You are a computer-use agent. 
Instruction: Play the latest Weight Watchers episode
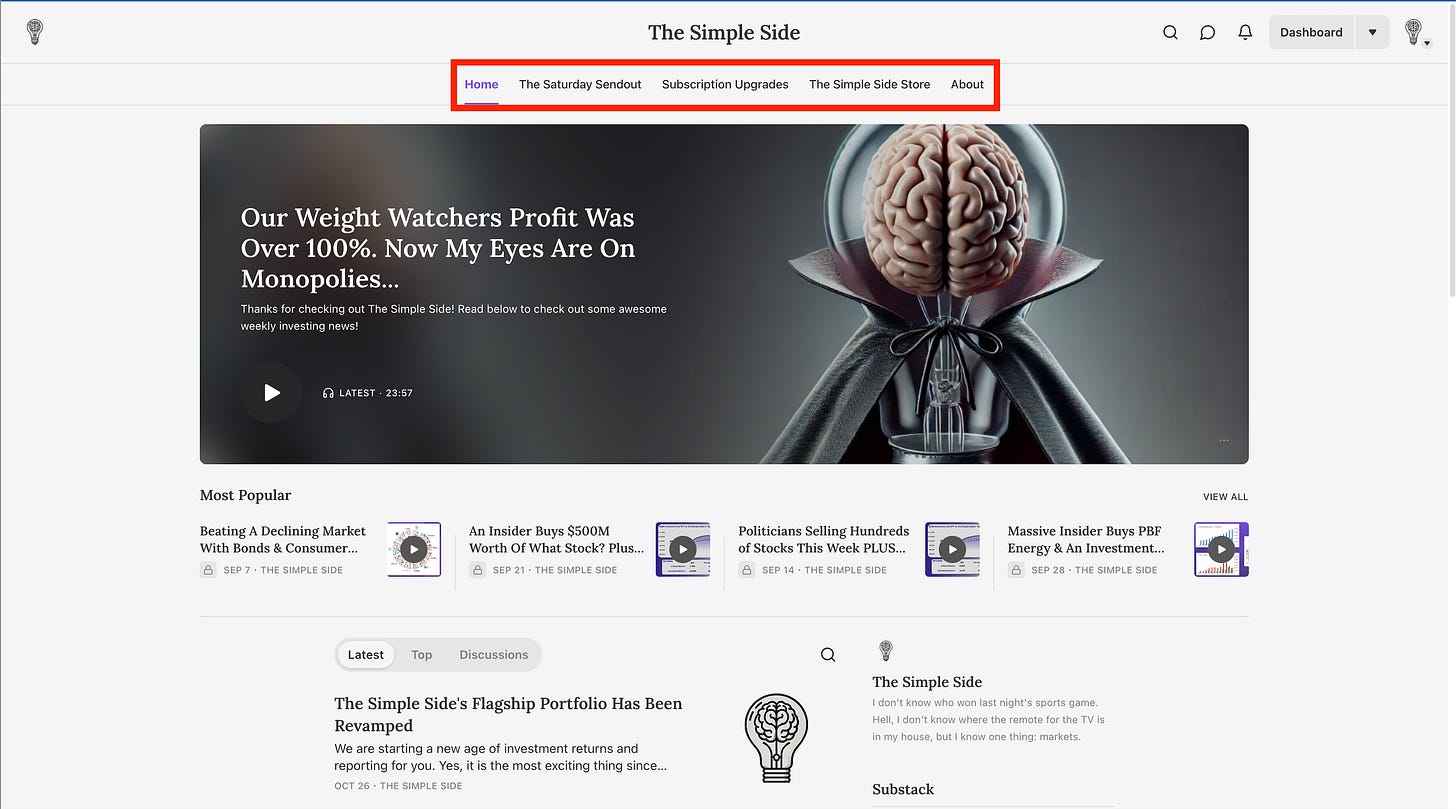[271, 393]
